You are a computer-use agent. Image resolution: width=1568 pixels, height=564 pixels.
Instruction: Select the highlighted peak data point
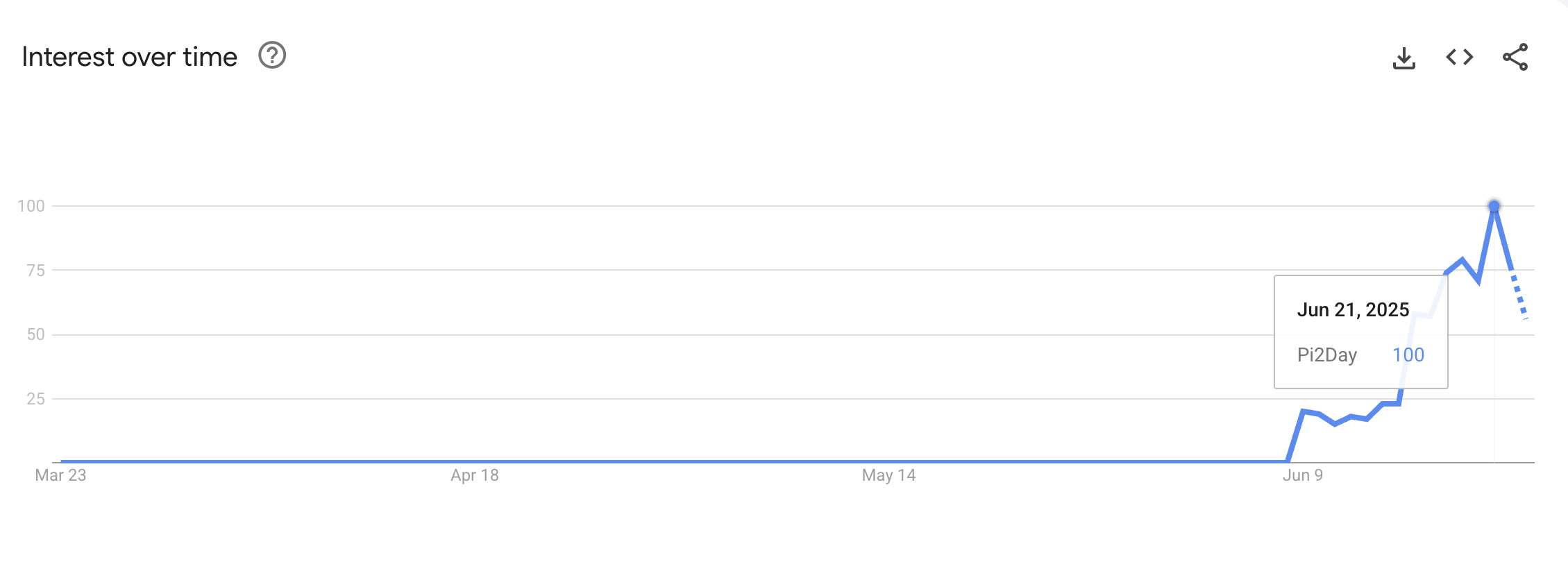(1494, 206)
